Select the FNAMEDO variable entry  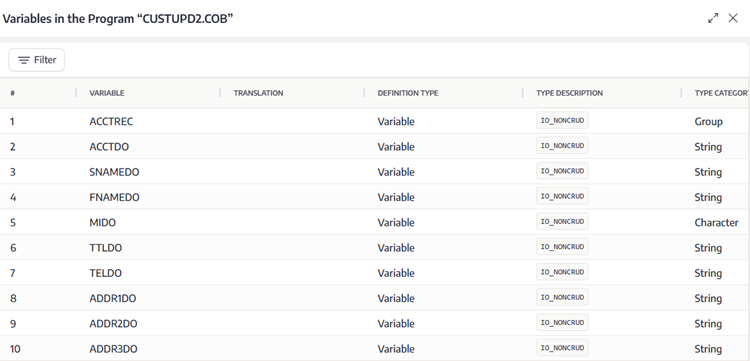pos(114,197)
